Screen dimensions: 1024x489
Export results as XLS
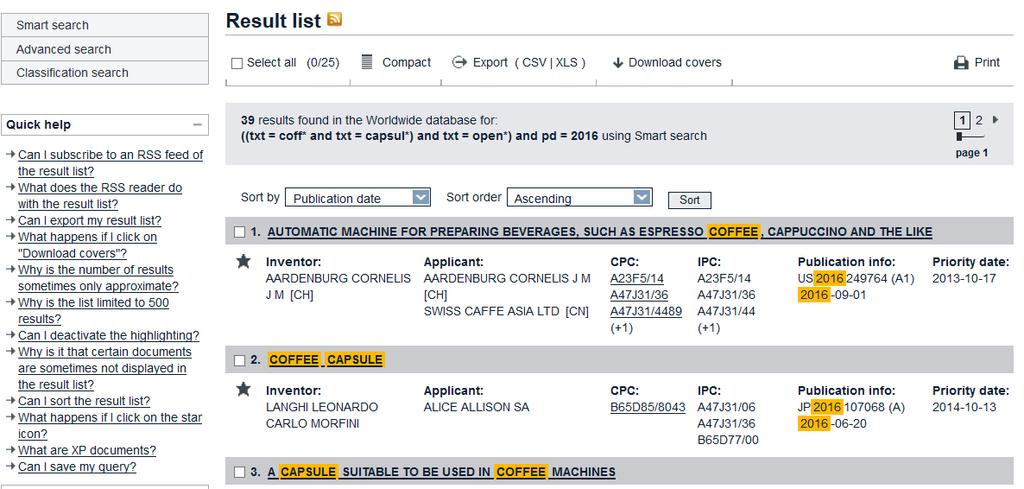pyautogui.click(x=567, y=63)
